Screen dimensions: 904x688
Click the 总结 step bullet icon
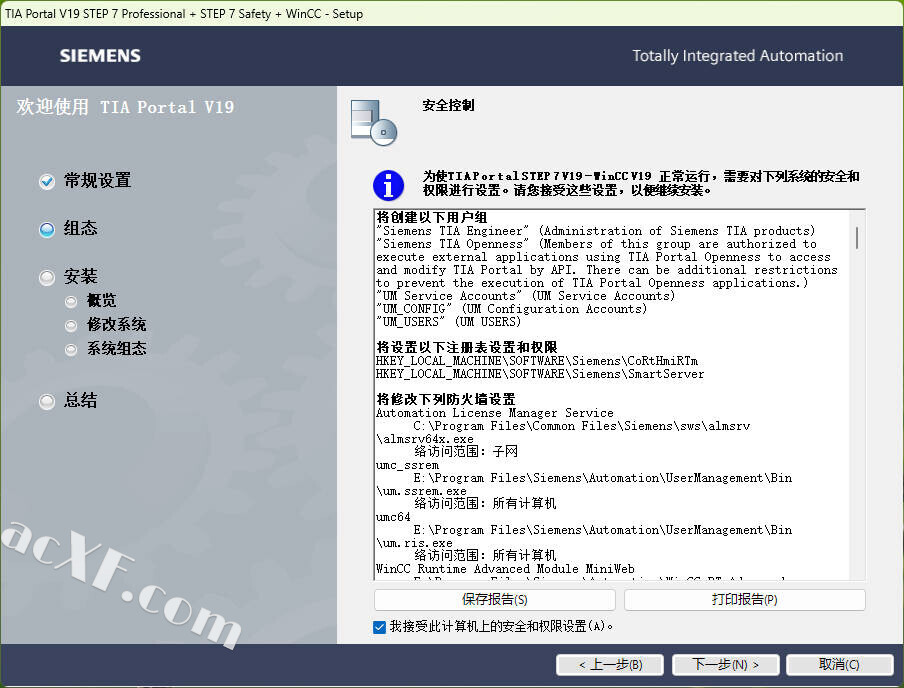point(47,401)
